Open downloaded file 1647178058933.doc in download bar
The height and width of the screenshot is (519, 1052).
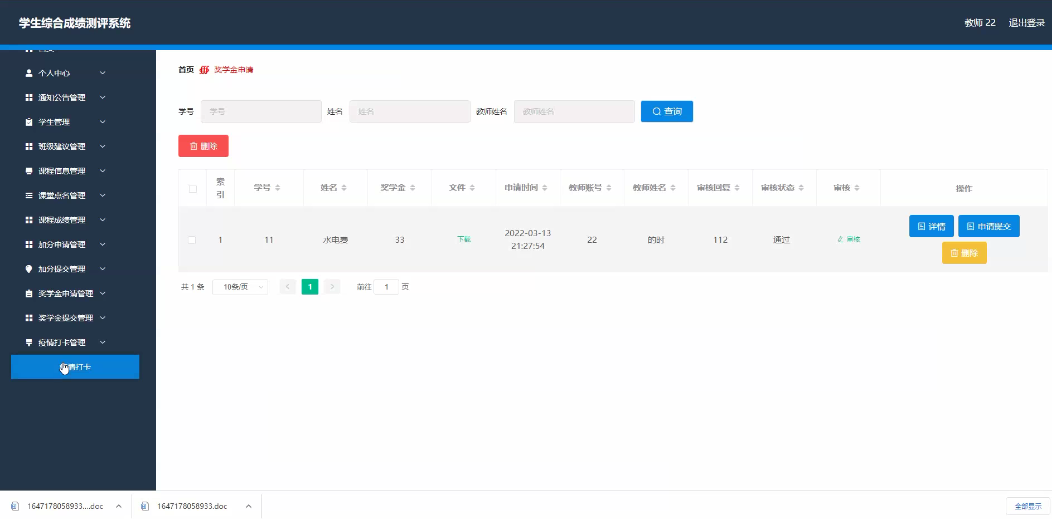point(192,506)
